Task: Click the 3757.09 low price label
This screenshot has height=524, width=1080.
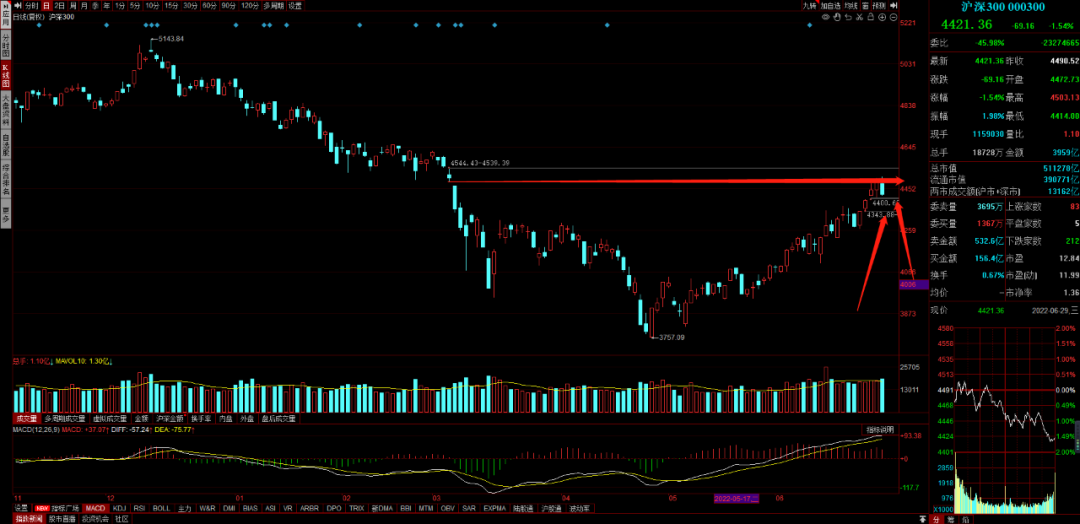Action: pyautogui.click(x=672, y=337)
